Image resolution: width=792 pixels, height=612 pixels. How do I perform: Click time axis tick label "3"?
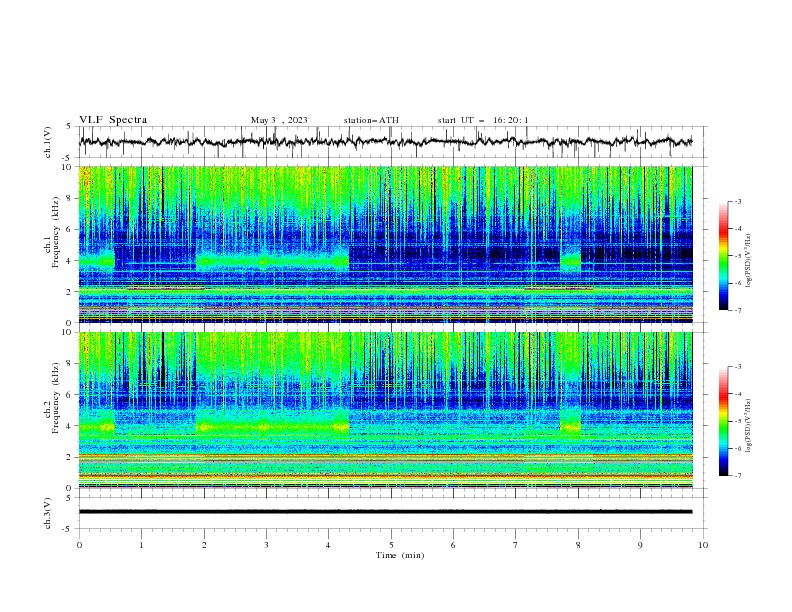tap(266, 545)
